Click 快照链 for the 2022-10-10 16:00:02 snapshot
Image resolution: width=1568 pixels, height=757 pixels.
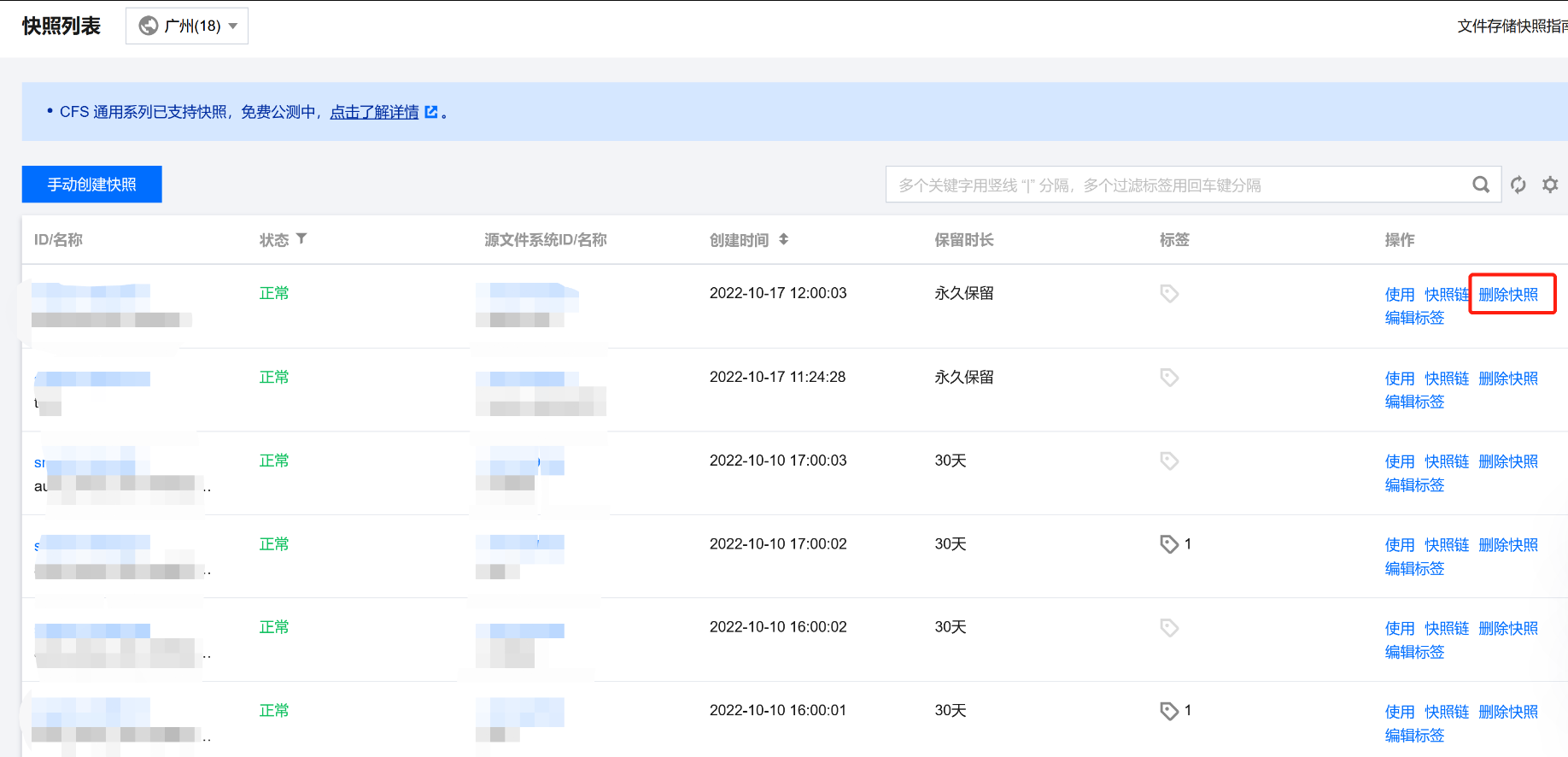point(1447,629)
